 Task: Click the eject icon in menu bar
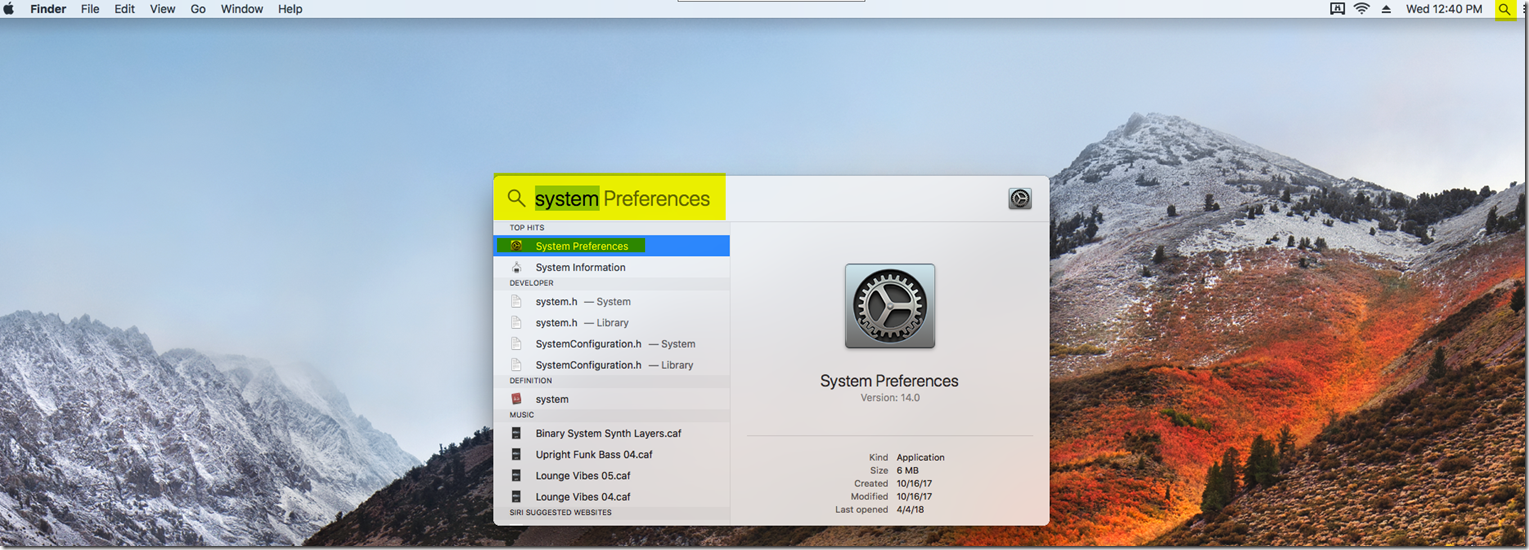(x=1386, y=9)
